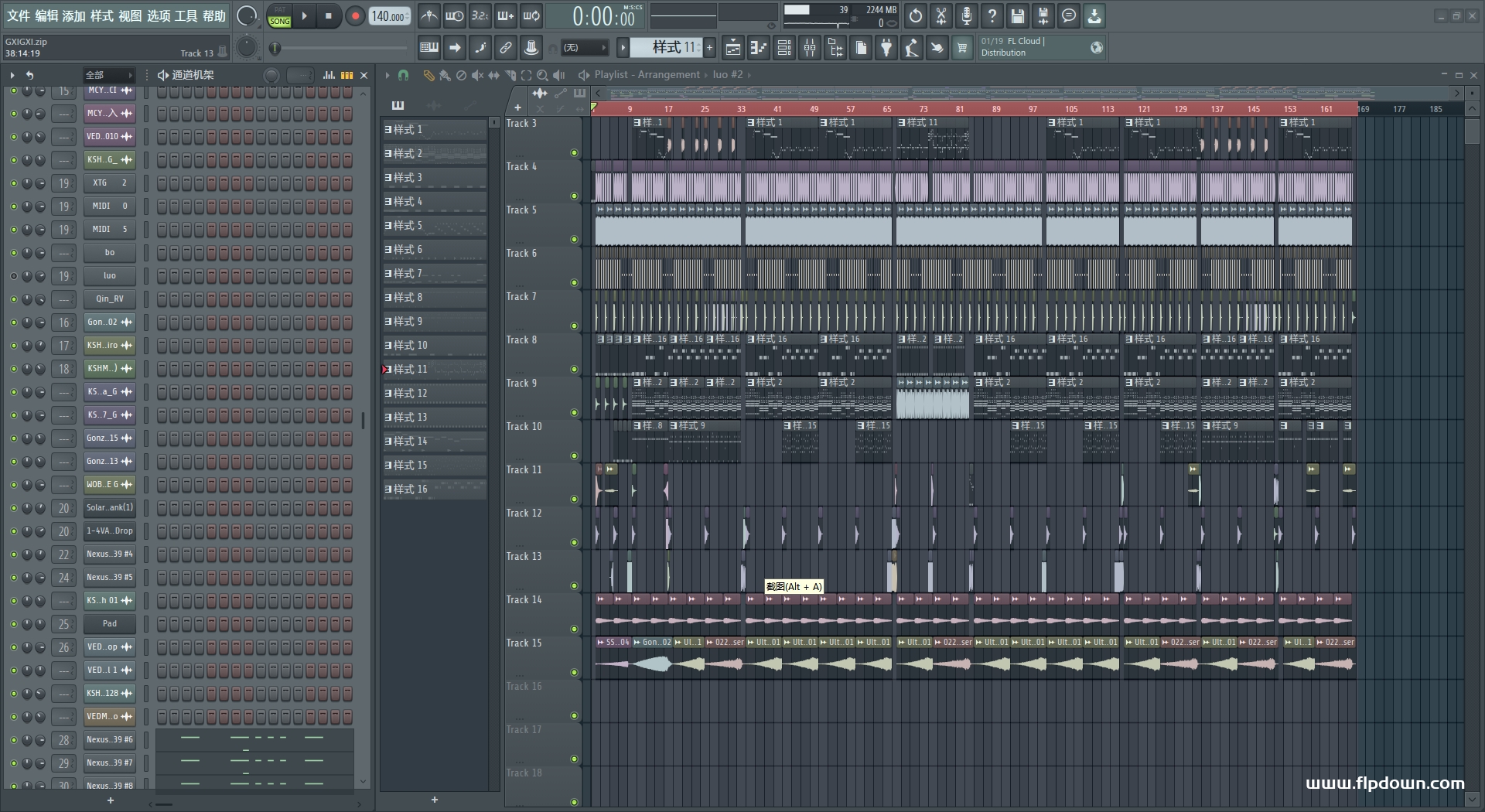Select the Pad channel button
Viewport: 1485px width, 812px height.
(110, 624)
